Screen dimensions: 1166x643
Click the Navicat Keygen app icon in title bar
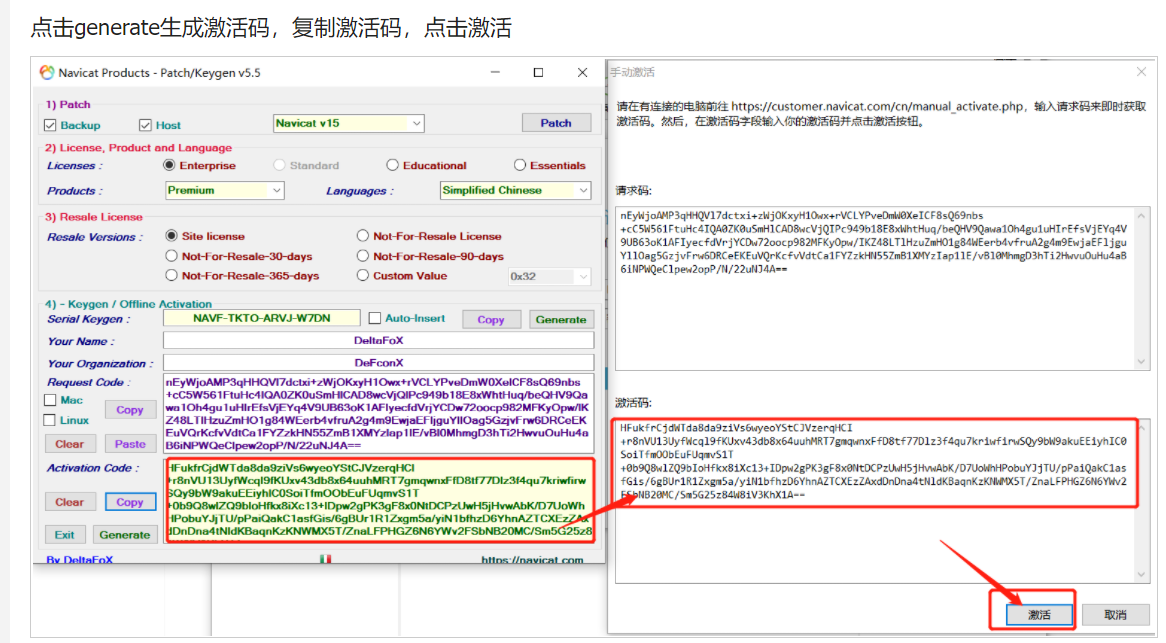(x=47, y=72)
